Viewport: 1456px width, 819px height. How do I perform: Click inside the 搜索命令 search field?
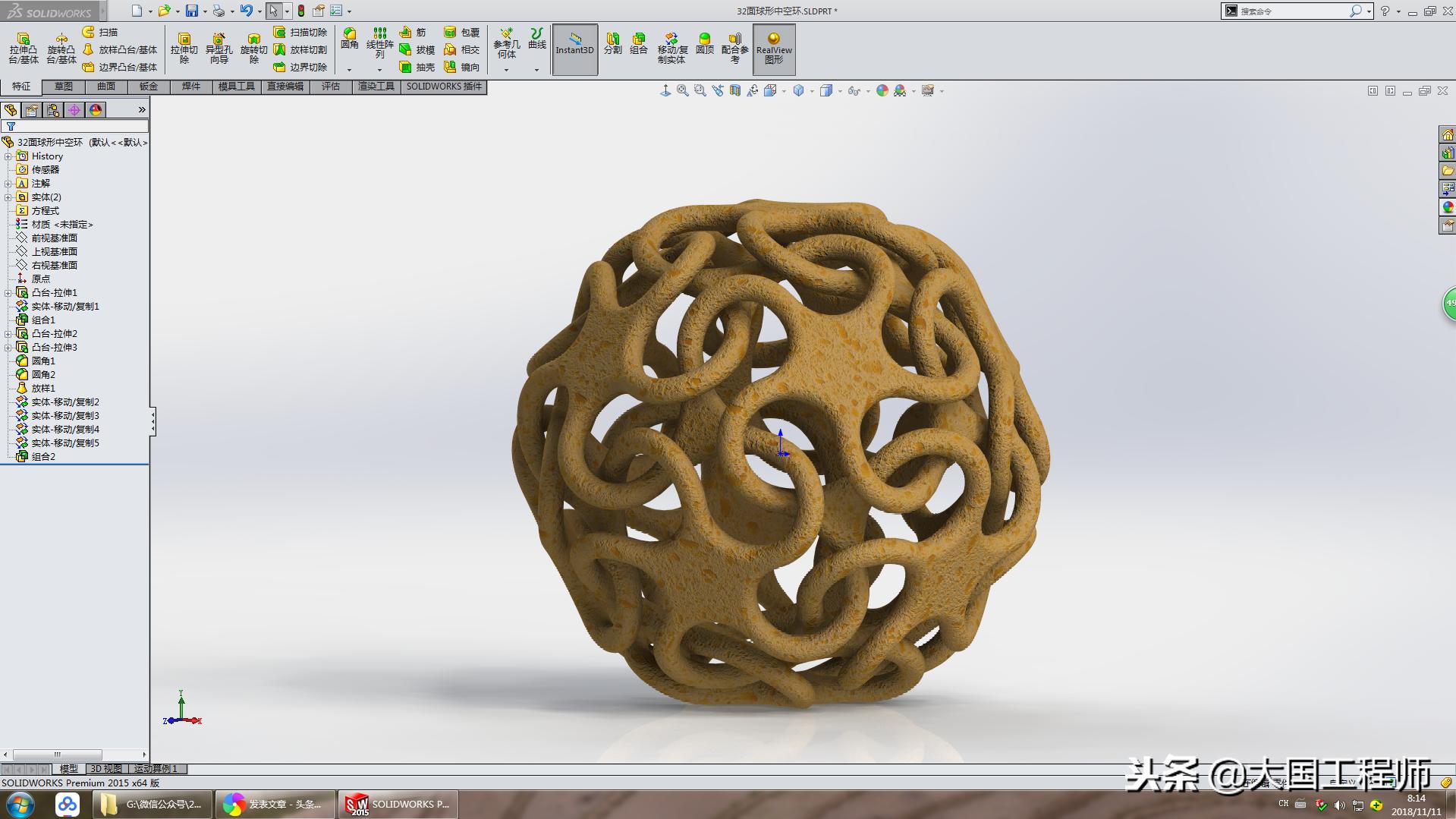tap(1290, 11)
